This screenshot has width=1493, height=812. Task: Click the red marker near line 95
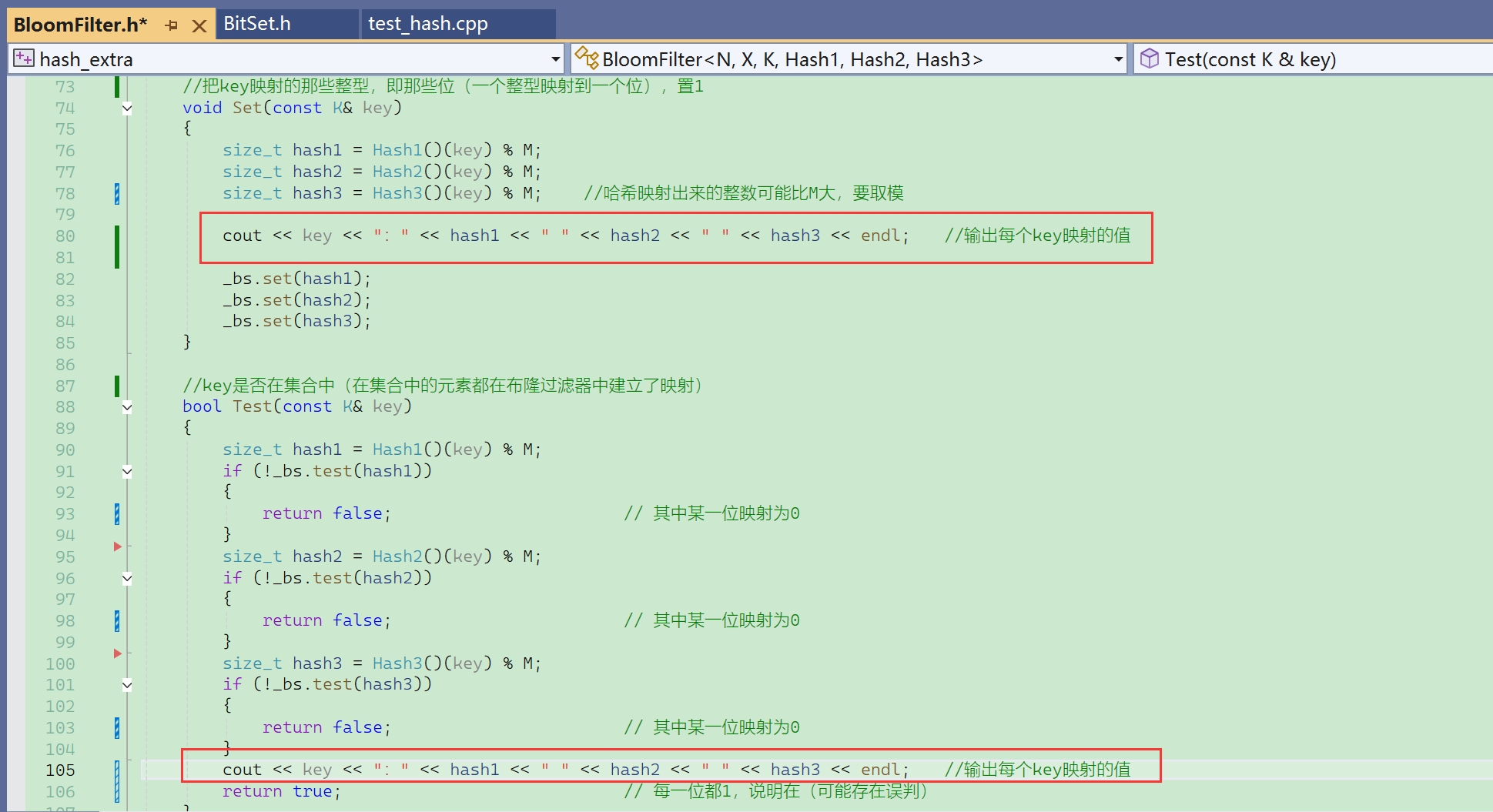coord(118,546)
